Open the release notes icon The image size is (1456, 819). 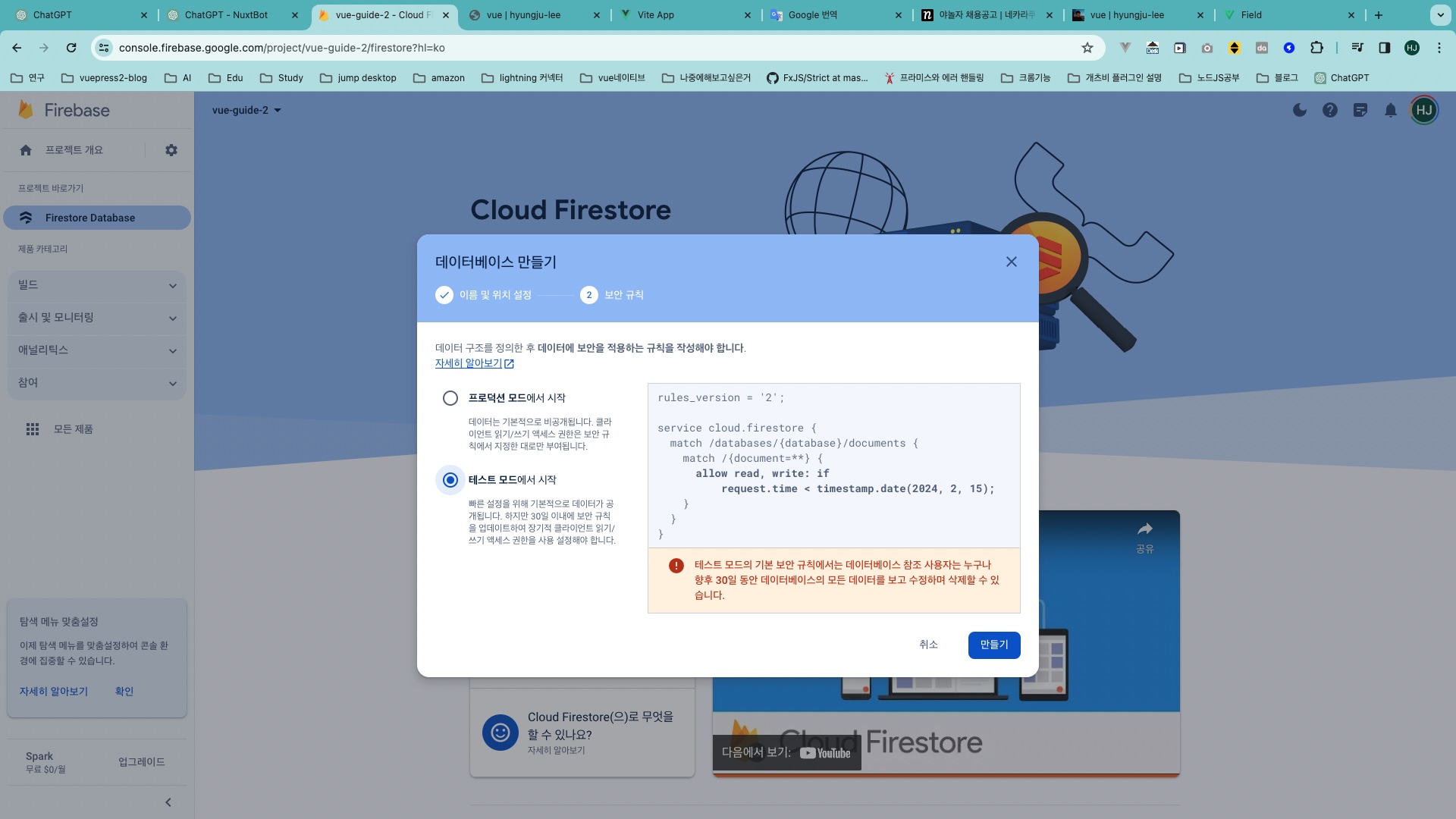point(1360,110)
